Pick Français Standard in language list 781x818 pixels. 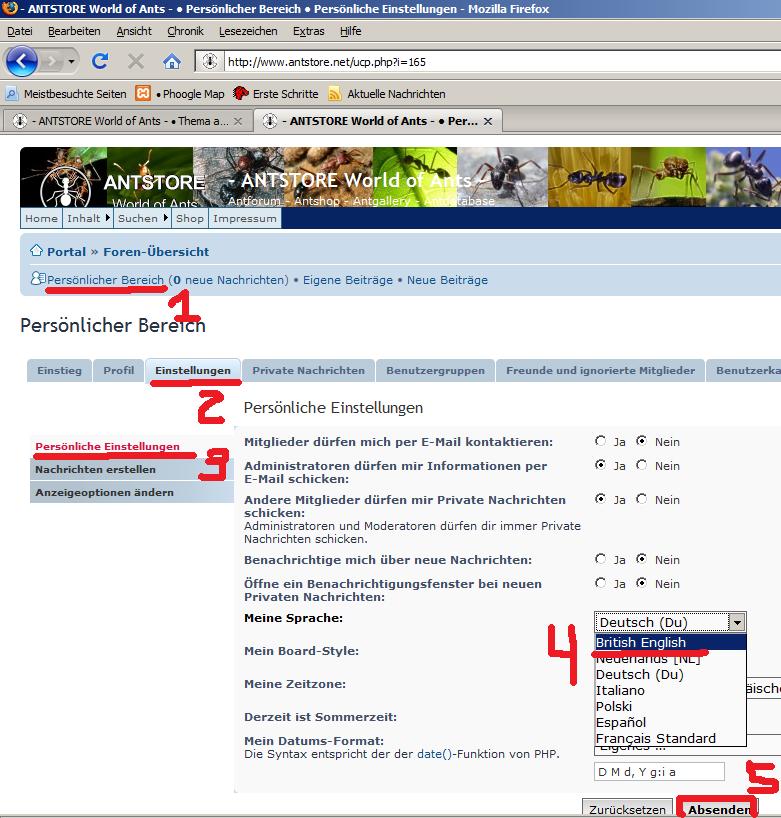[657, 738]
